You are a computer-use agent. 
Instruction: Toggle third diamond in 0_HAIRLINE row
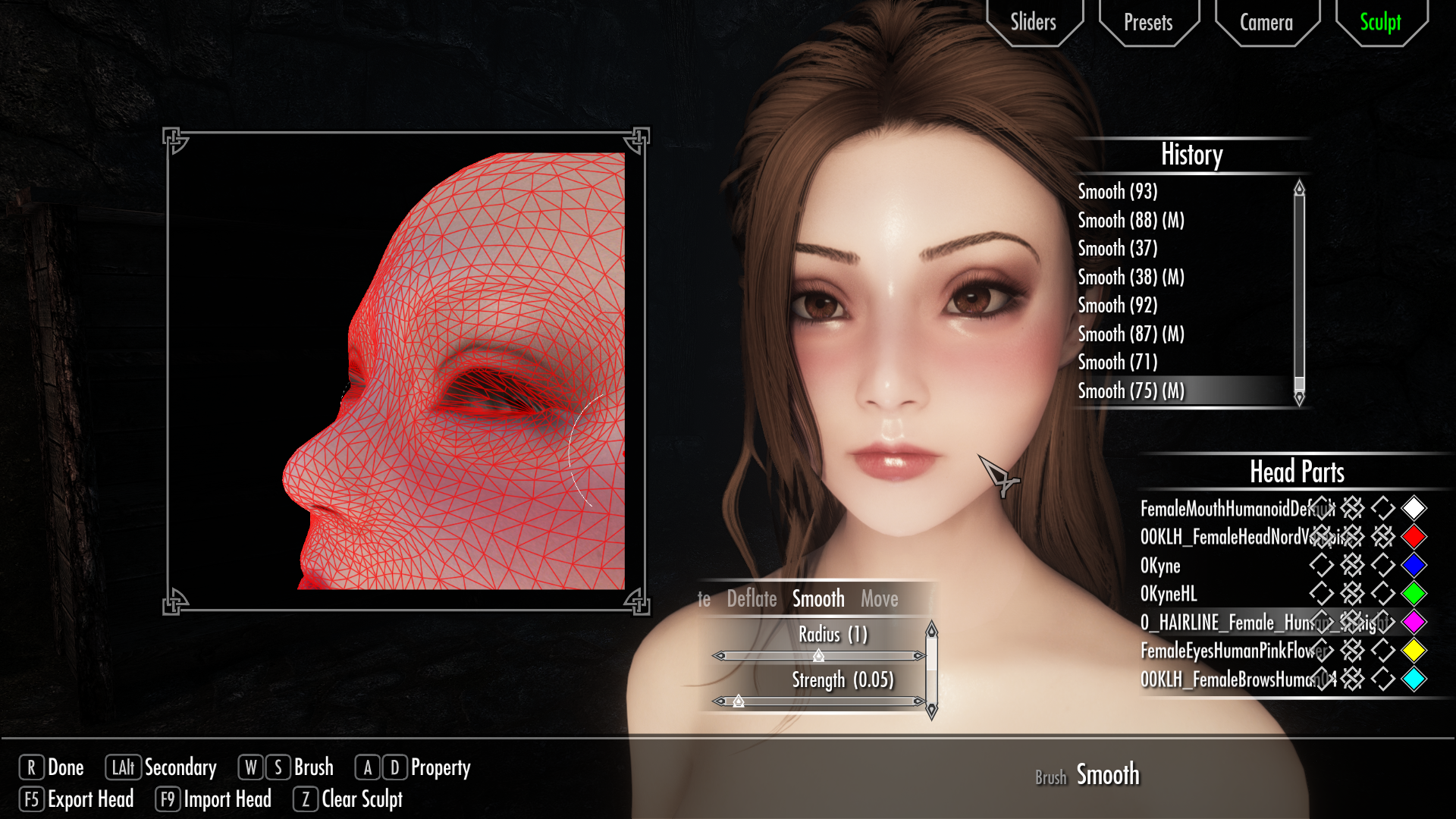tap(1382, 622)
